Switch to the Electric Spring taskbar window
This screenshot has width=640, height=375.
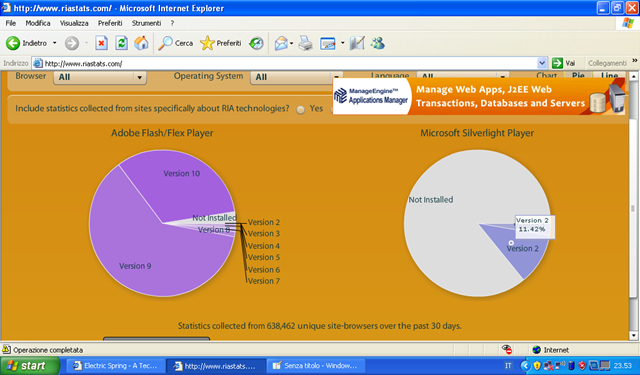[116, 366]
